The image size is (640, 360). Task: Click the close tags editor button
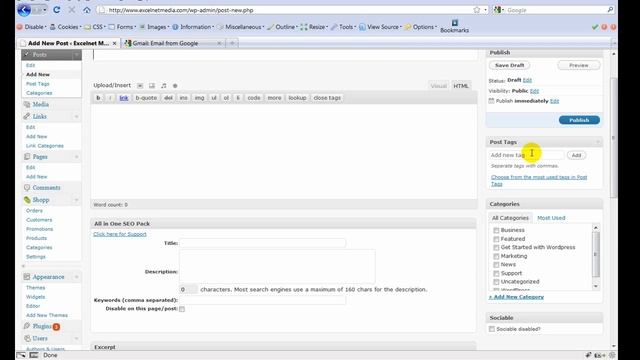pyautogui.click(x=327, y=98)
